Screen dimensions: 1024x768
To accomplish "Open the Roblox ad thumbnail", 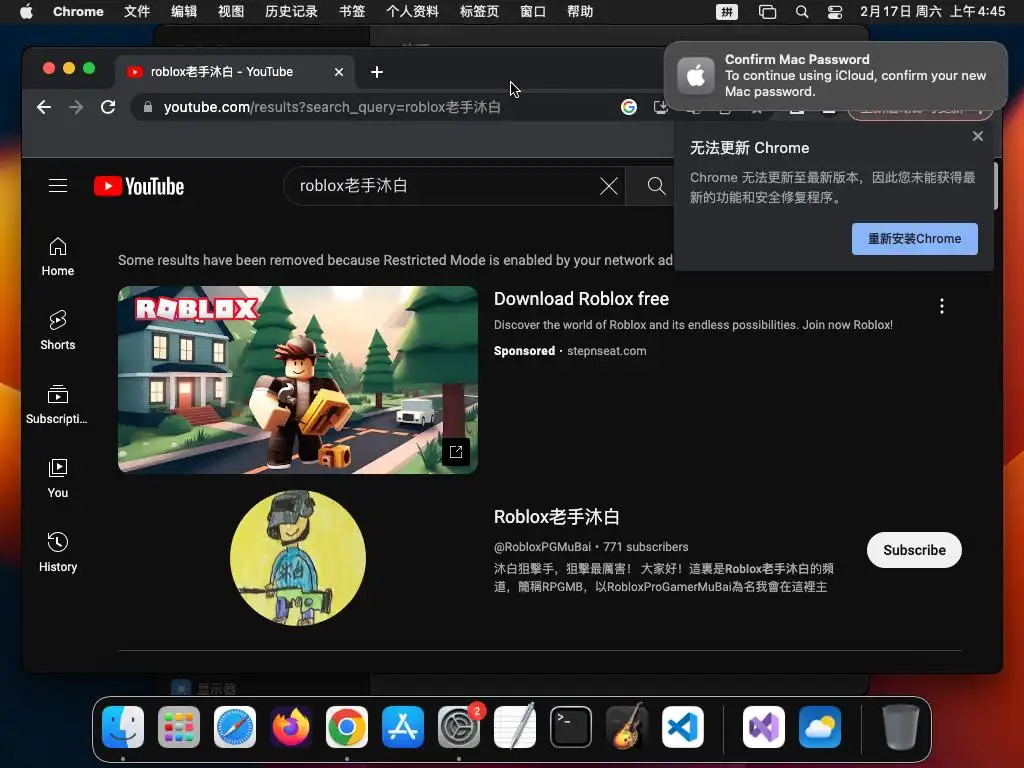I will click(298, 379).
